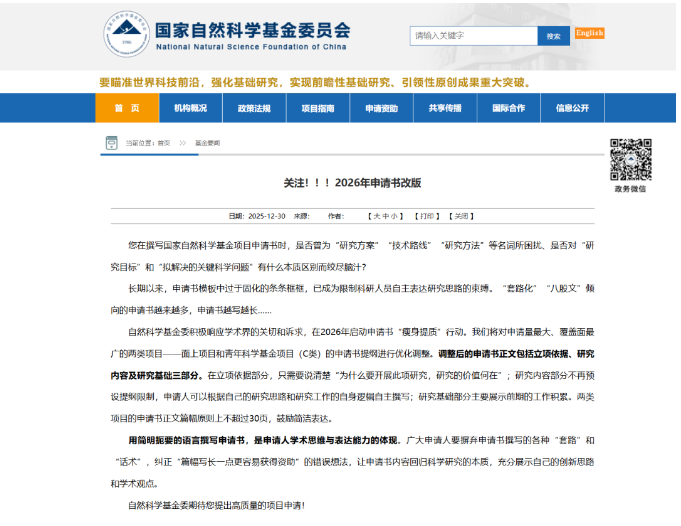Open the 政策法规 navigation menu
This screenshot has width=681, height=526.
(254, 108)
